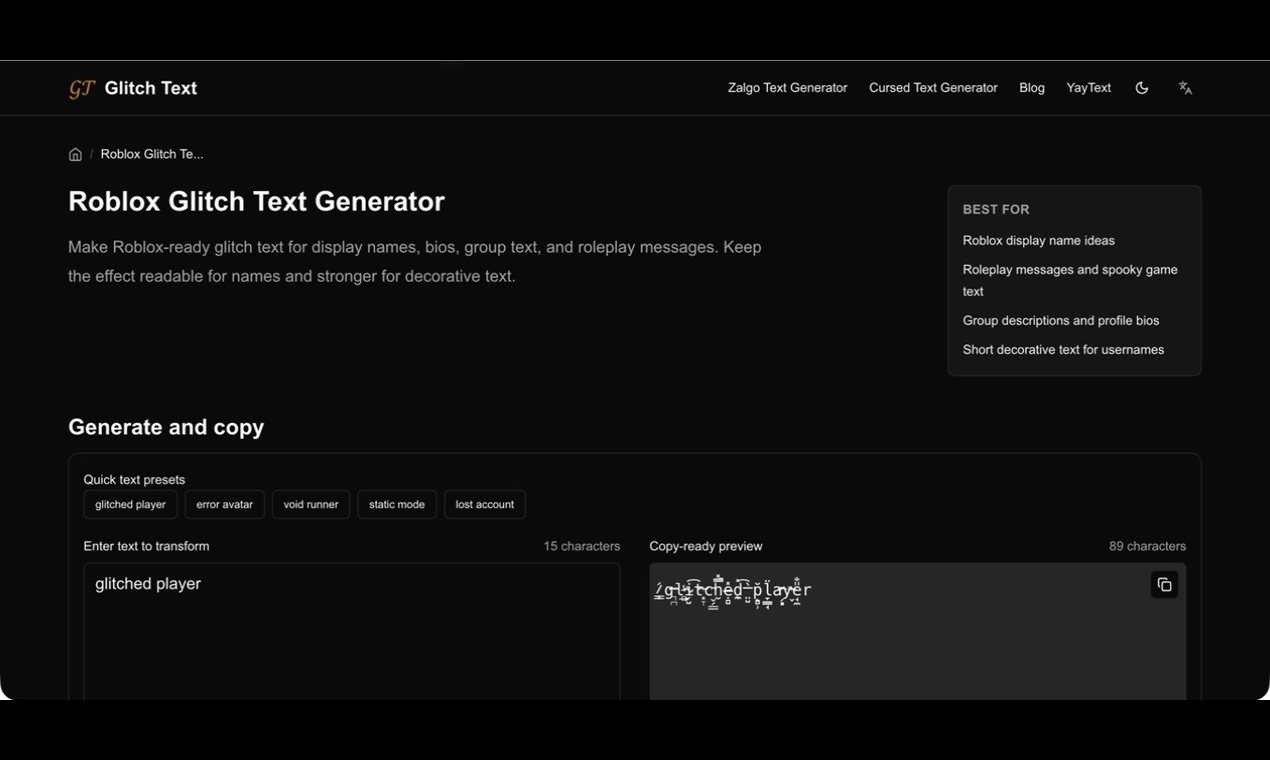Image resolution: width=1270 pixels, height=760 pixels.
Task: Click the Roblox Glitch Te... breadcrumb
Action: tap(152, 154)
